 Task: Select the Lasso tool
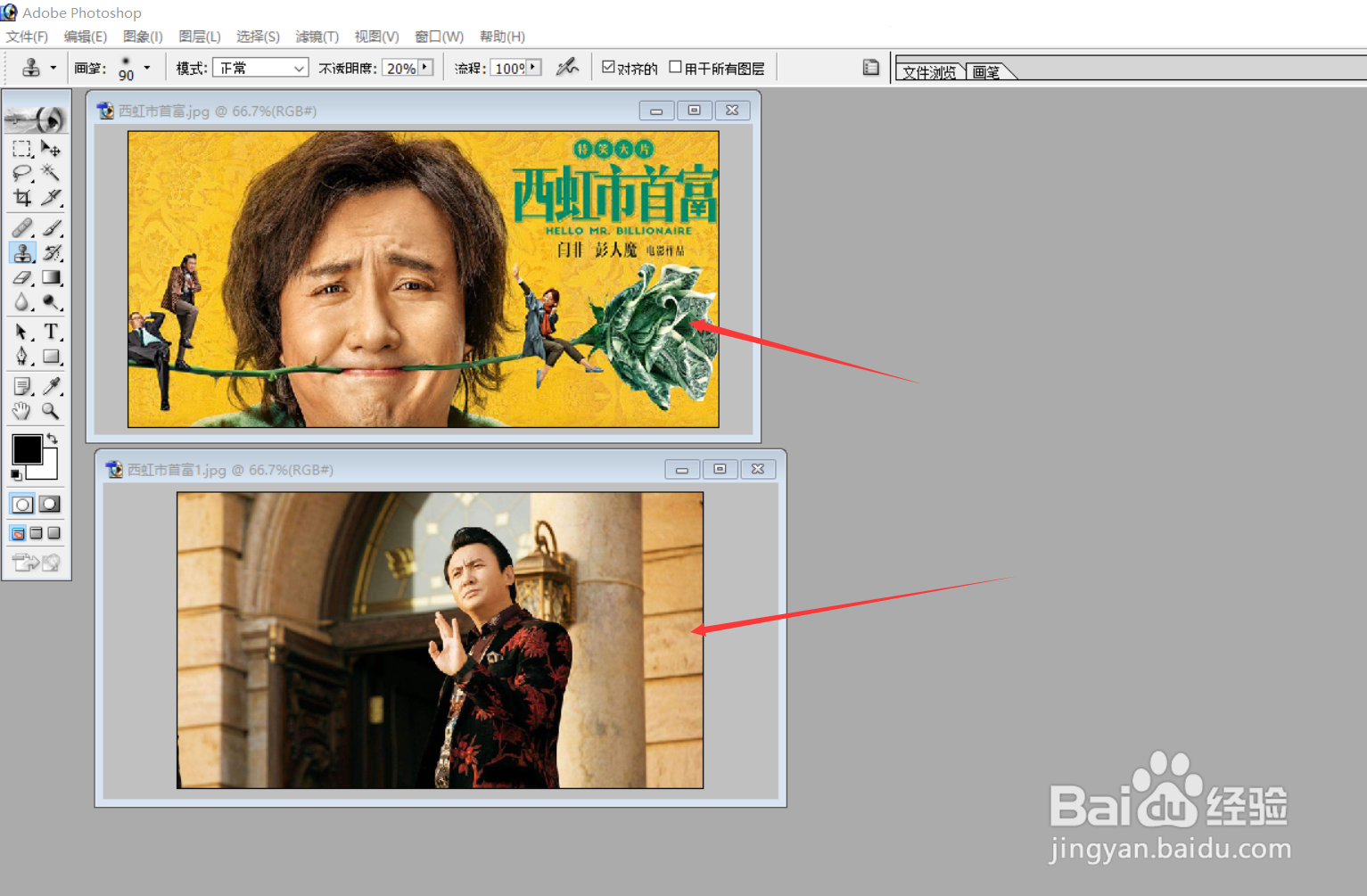click(22, 173)
